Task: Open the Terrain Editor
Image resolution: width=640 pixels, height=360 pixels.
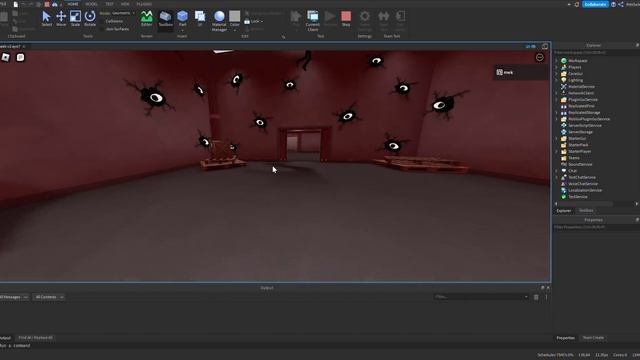Action: (x=147, y=18)
